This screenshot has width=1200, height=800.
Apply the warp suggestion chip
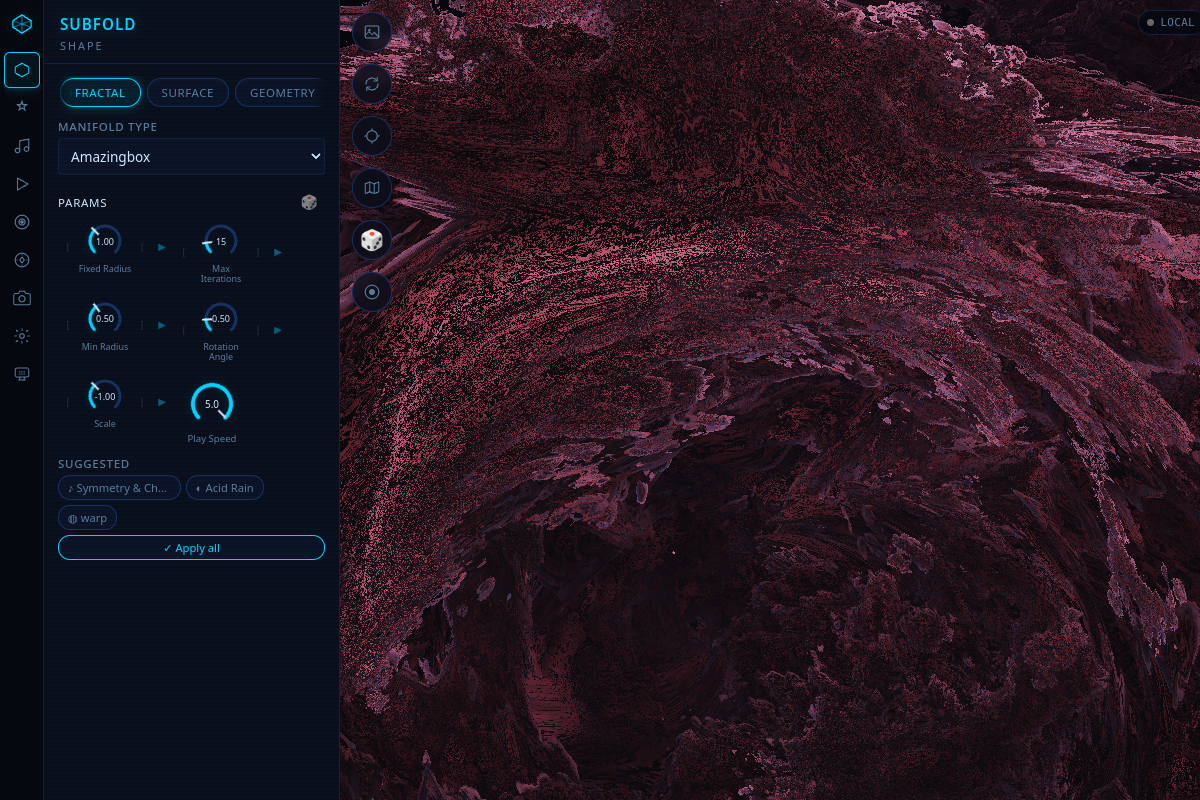pos(87,518)
